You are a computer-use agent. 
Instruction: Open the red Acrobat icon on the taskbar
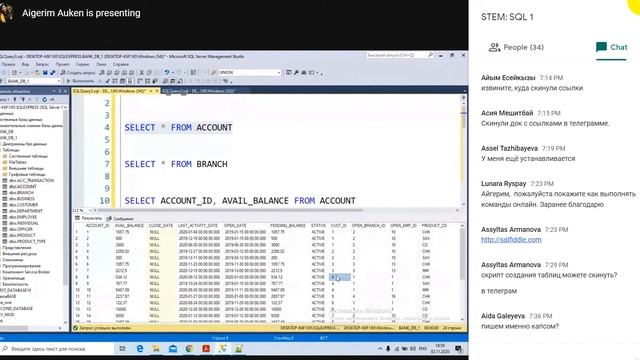point(206,349)
